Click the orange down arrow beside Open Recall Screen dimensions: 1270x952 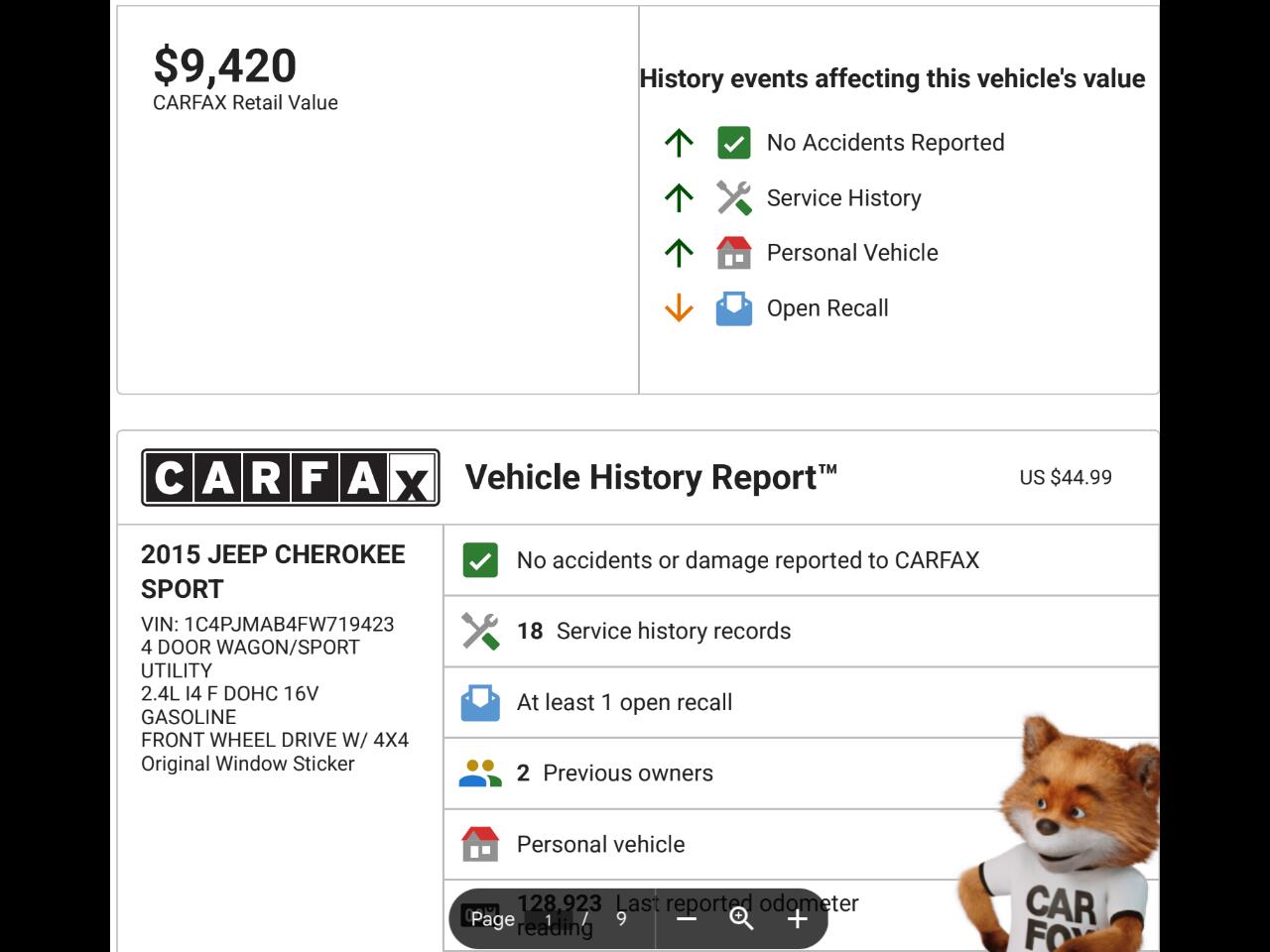click(679, 308)
